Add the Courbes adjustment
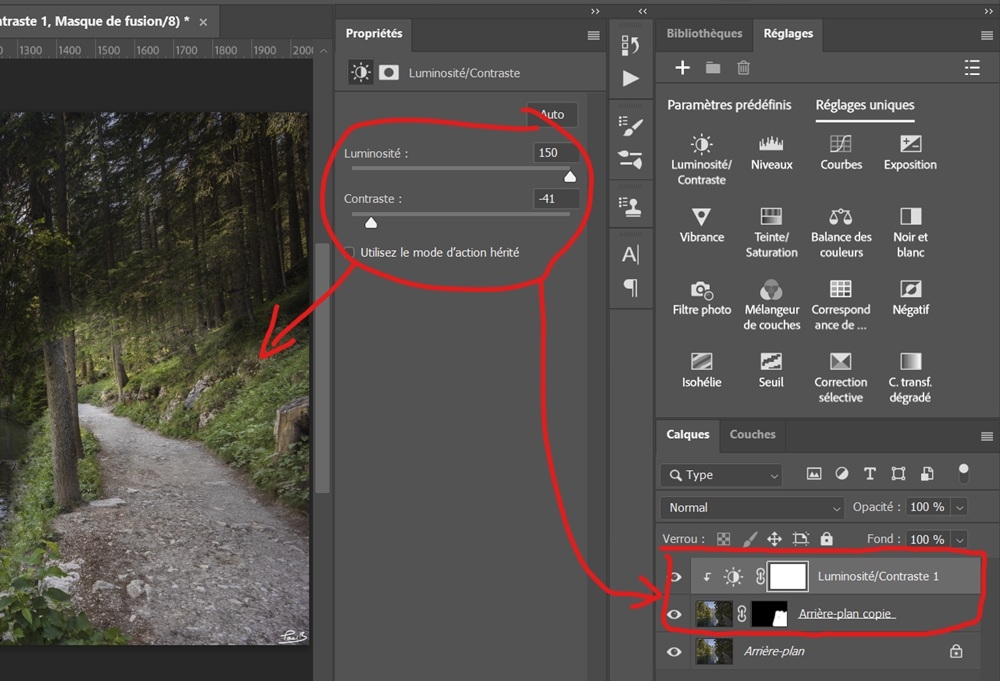 841,153
